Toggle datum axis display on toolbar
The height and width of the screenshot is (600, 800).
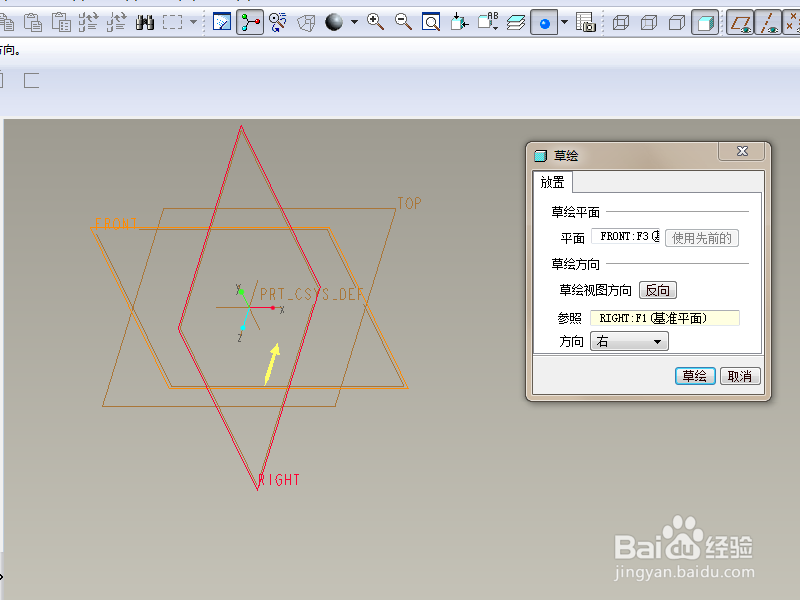pos(768,22)
